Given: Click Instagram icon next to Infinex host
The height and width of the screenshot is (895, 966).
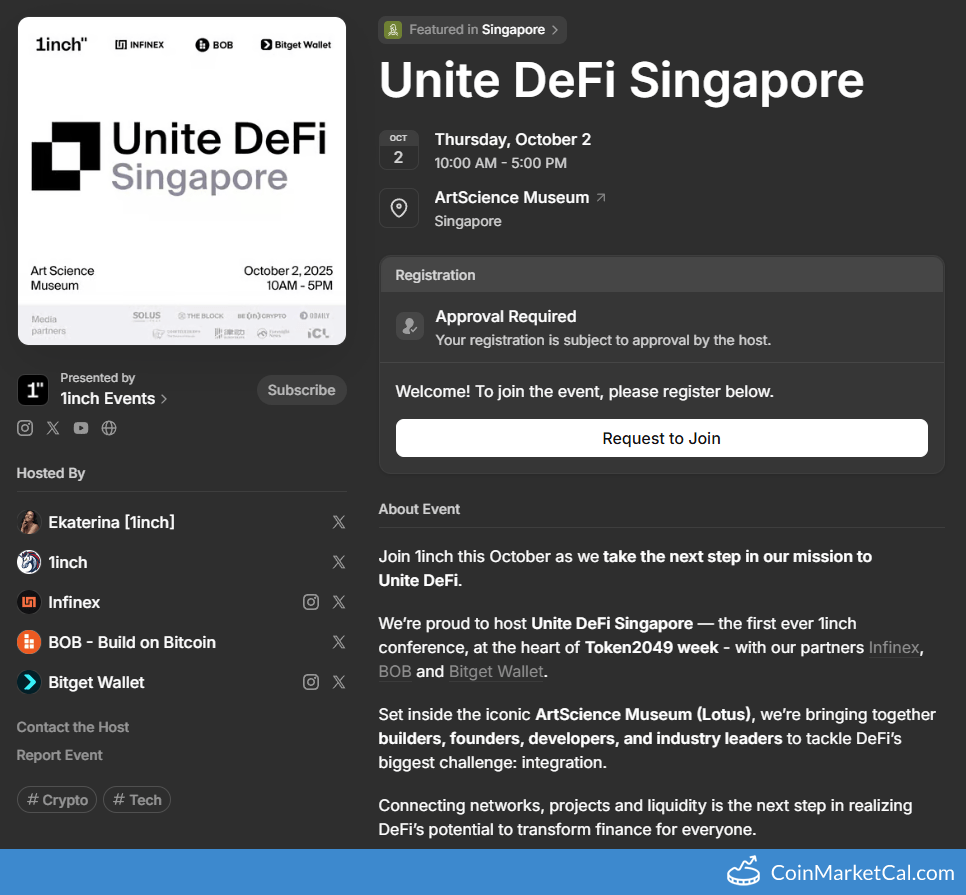Looking at the screenshot, I should point(311,602).
